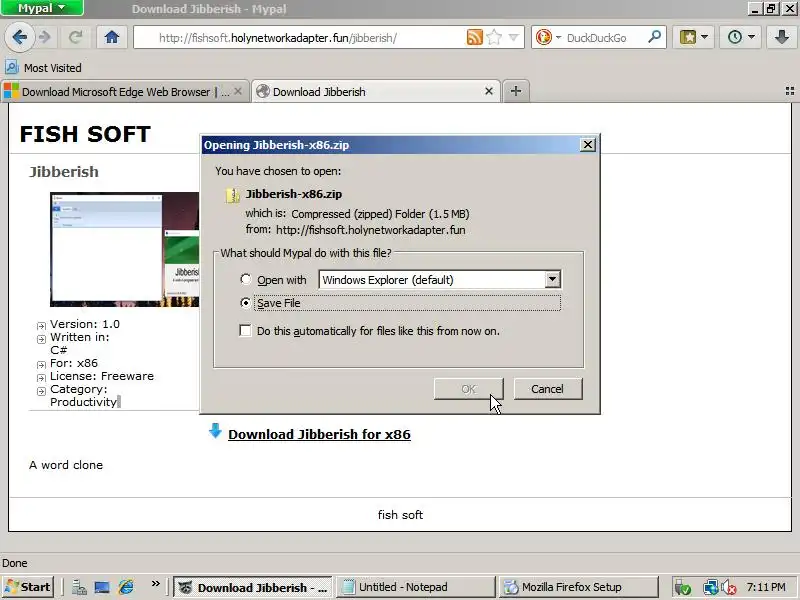Check Do this automatically for files like this
This screenshot has height=600, width=800.
point(245,331)
